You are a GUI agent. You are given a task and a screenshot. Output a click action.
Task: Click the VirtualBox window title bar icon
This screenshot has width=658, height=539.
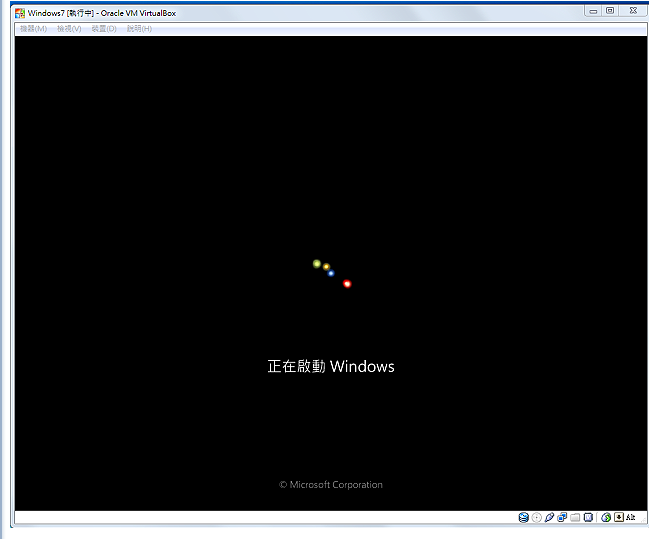tap(20, 13)
